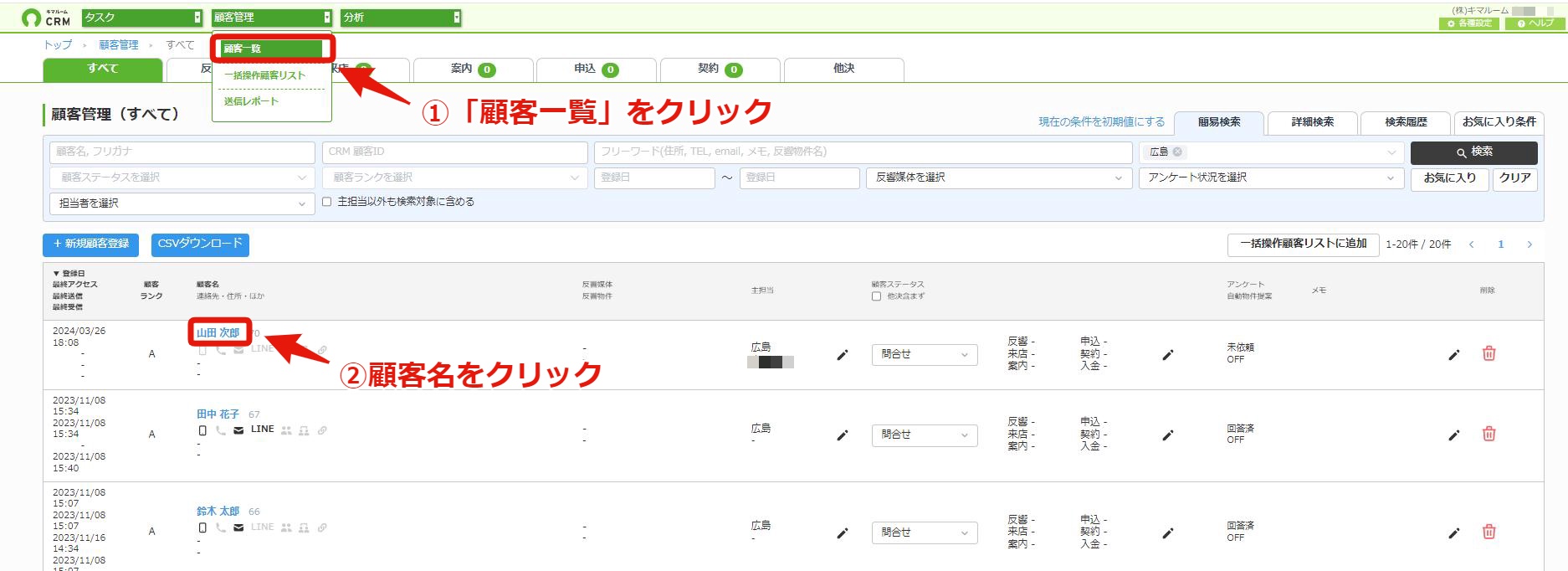Click mobile phone icon for 鈴木 太郎
This screenshot has height=571, width=1568.
(x=202, y=527)
